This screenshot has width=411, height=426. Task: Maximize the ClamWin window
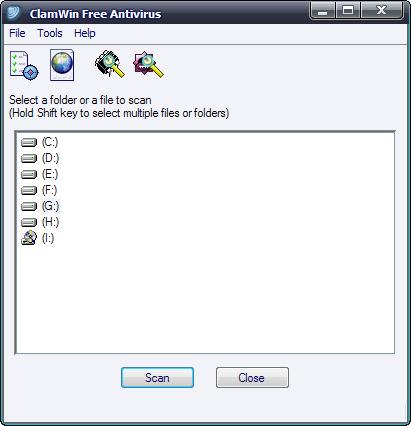pos(348,10)
